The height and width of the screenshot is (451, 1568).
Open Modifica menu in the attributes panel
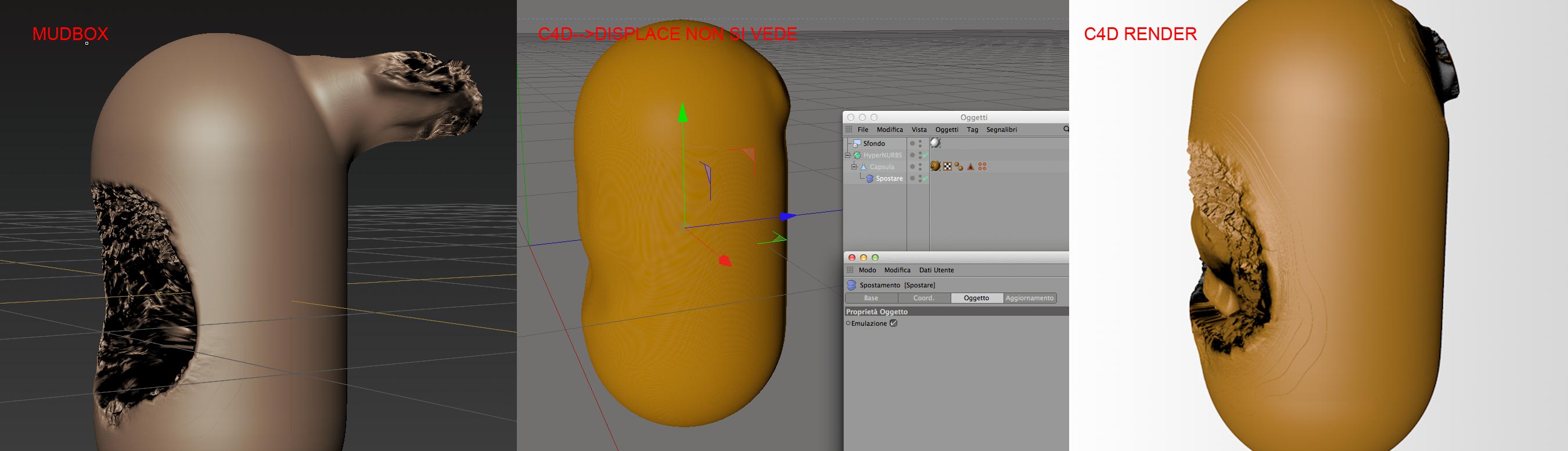click(897, 270)
